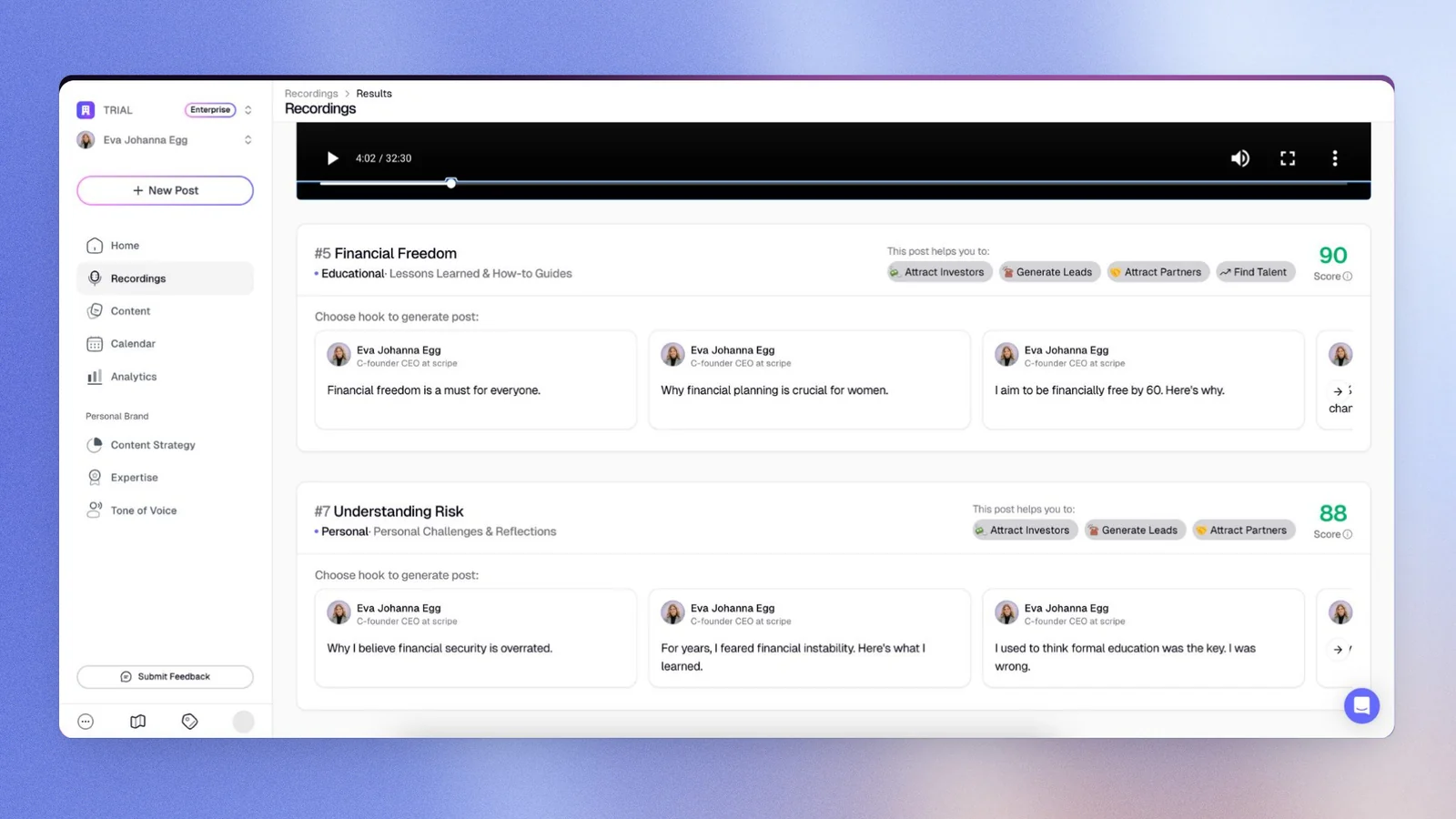Expand the TRIAL workspace switcher chevron
Image resolution: width=1456 pixels, height=819 pixels.
click(248, 110)
